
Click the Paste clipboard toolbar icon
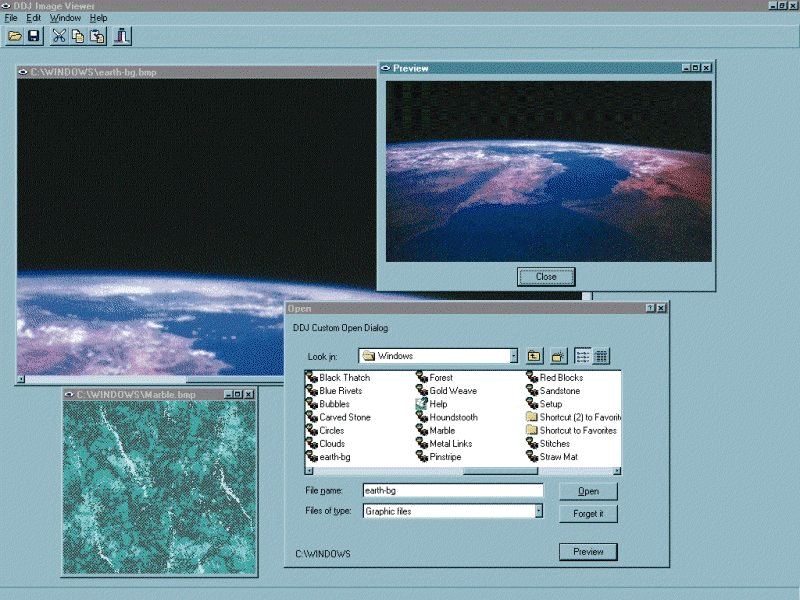tap(97, 36)
